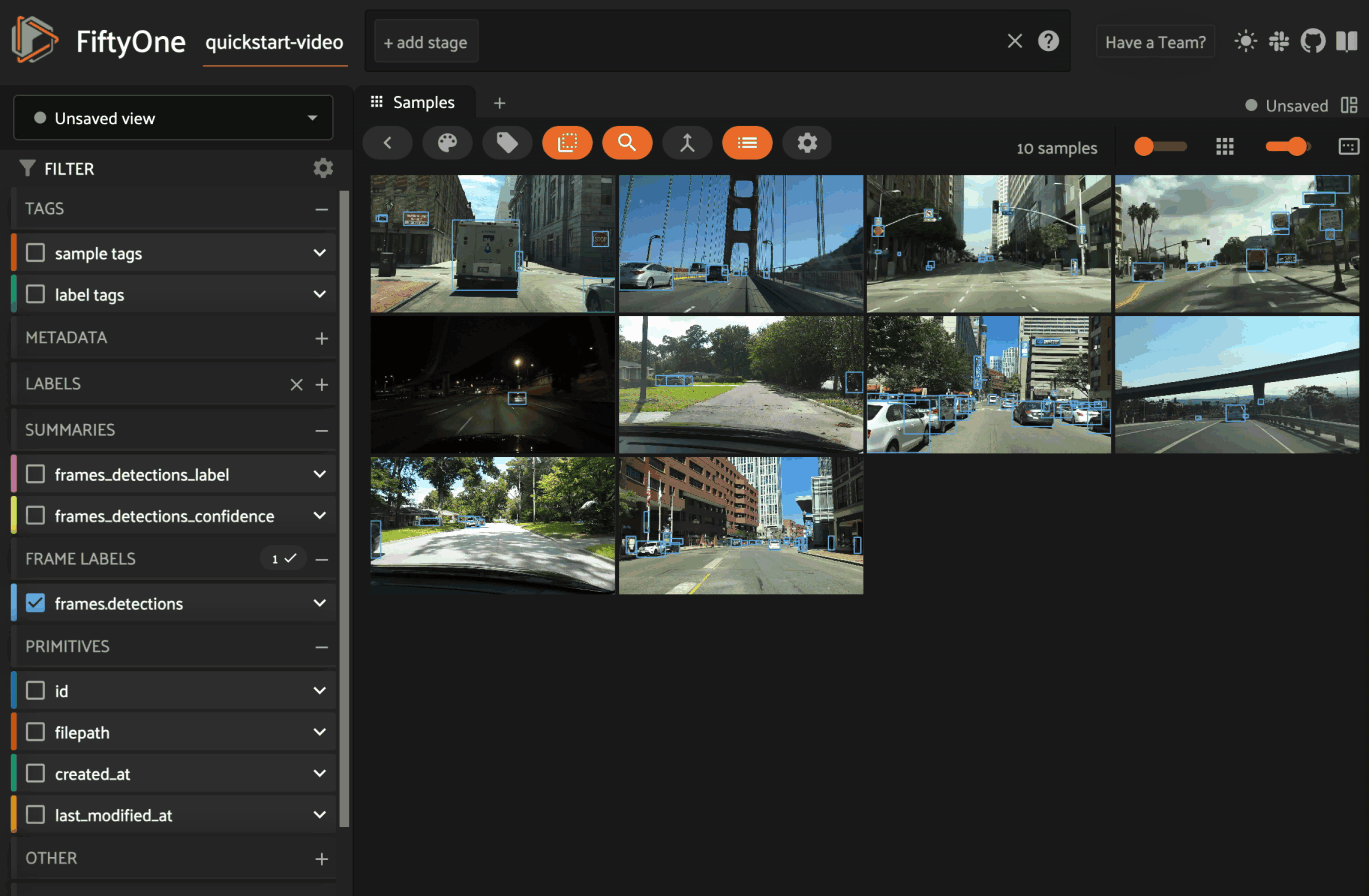Collapse the FRAME LABELS group

pos(321,559)
